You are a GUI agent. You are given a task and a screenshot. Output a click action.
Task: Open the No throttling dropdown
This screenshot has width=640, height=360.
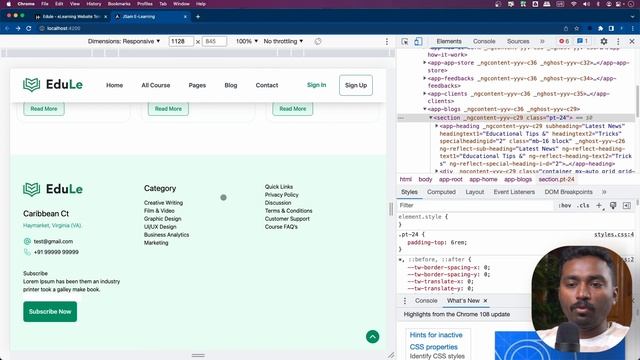click(283, 41)
